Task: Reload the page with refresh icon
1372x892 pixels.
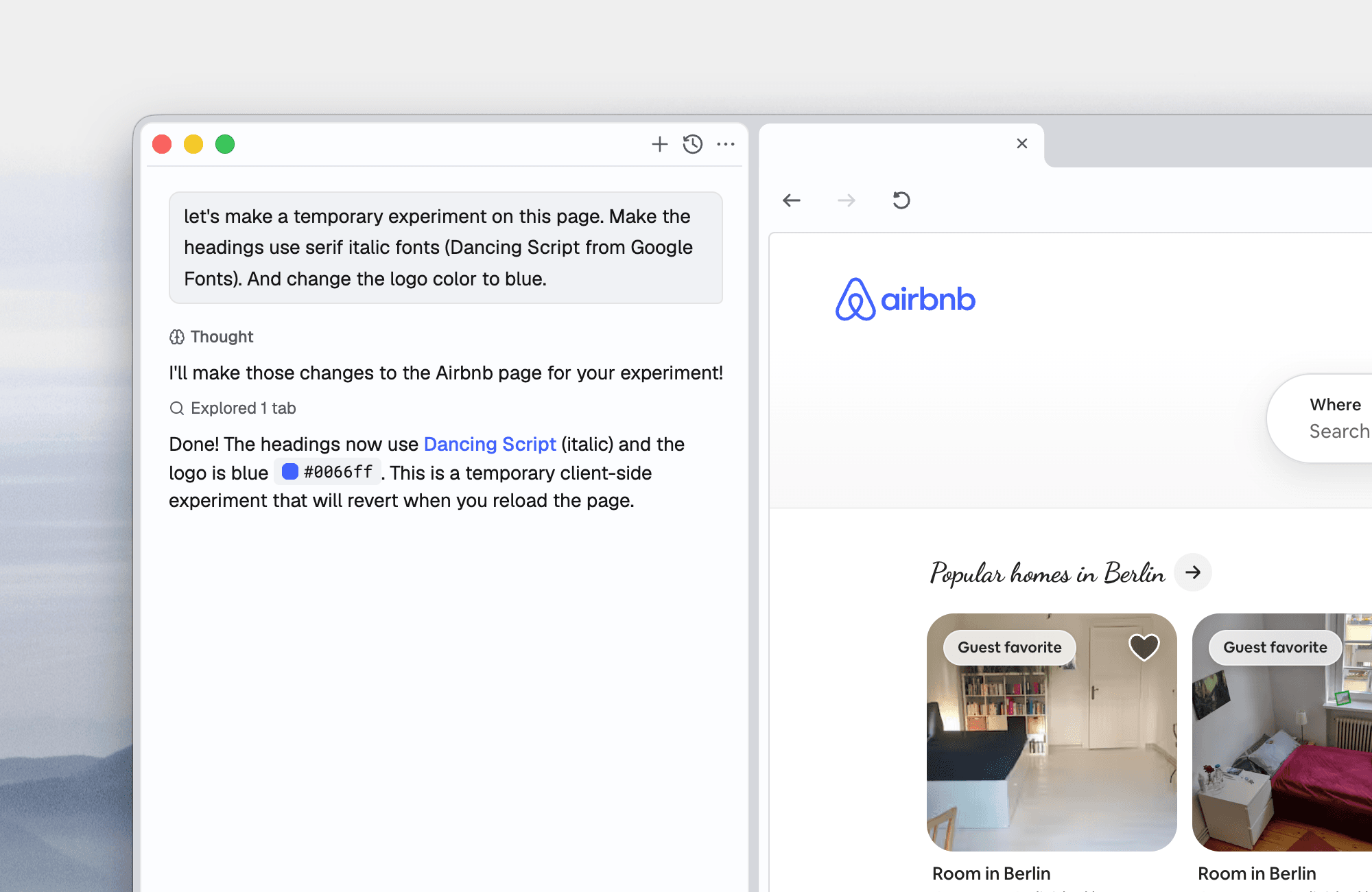Action: pyautogui.click(x=901, y=200)
